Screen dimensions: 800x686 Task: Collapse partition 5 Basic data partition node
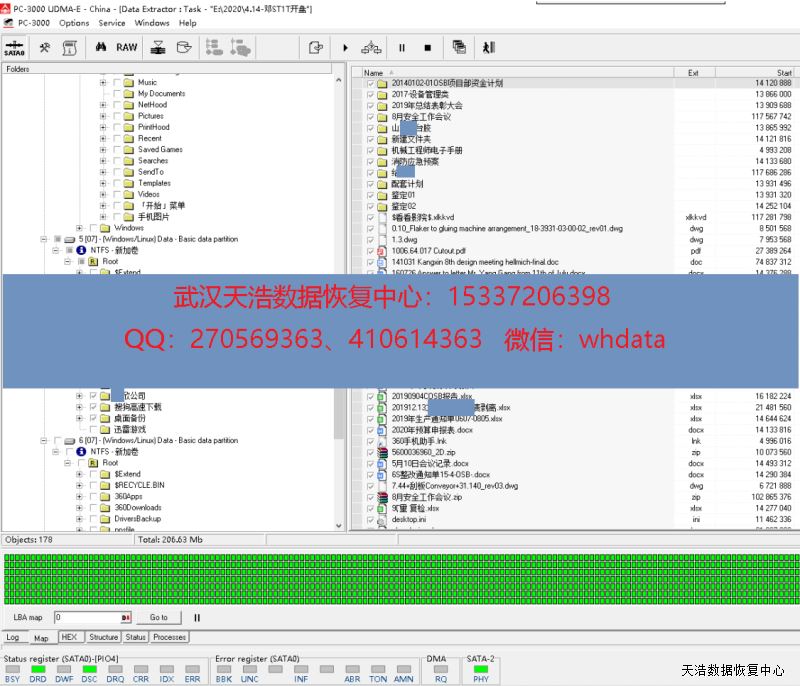44,240
